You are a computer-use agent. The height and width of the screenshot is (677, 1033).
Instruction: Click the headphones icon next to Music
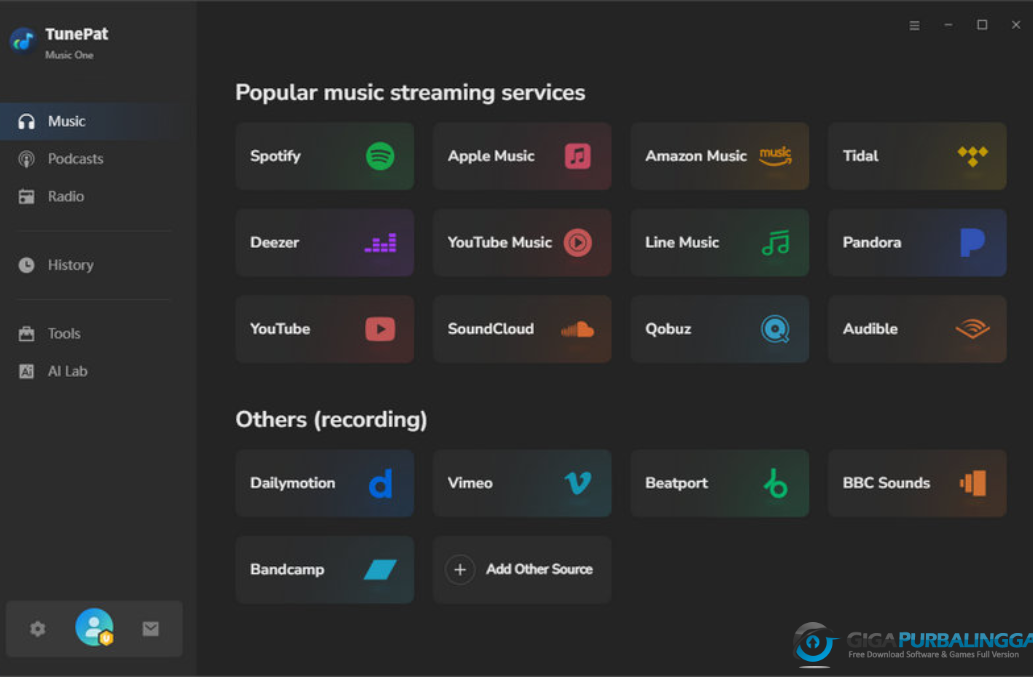coord(26,122)
